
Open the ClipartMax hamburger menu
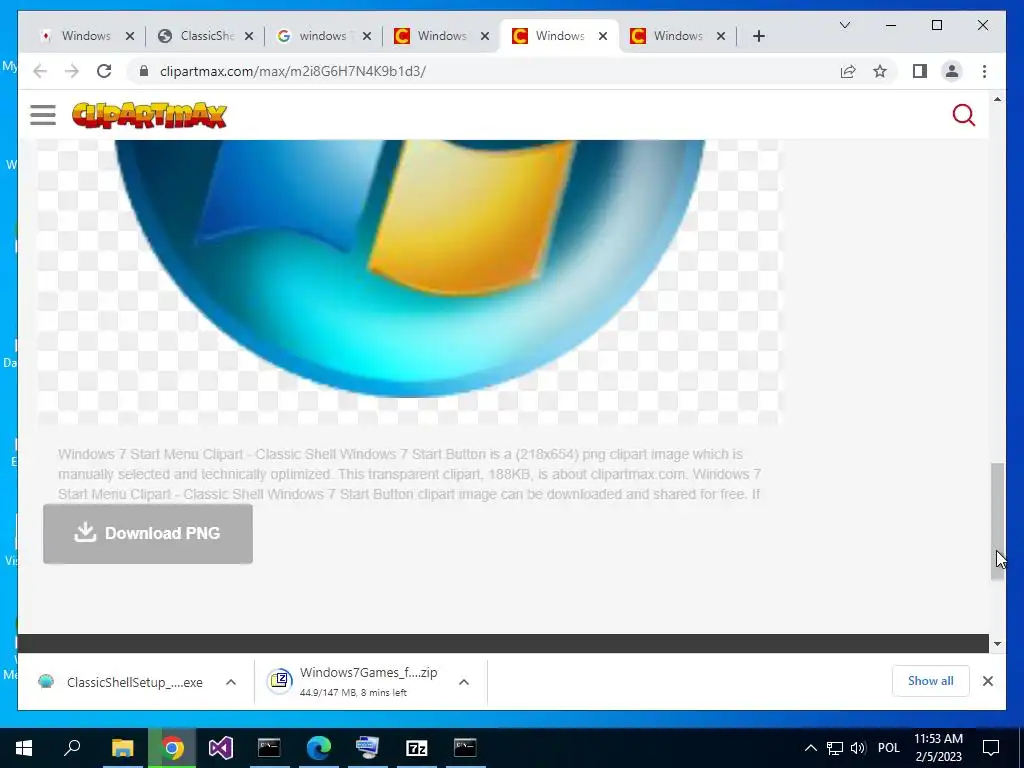pyautogui.click(x=42, y=115)
